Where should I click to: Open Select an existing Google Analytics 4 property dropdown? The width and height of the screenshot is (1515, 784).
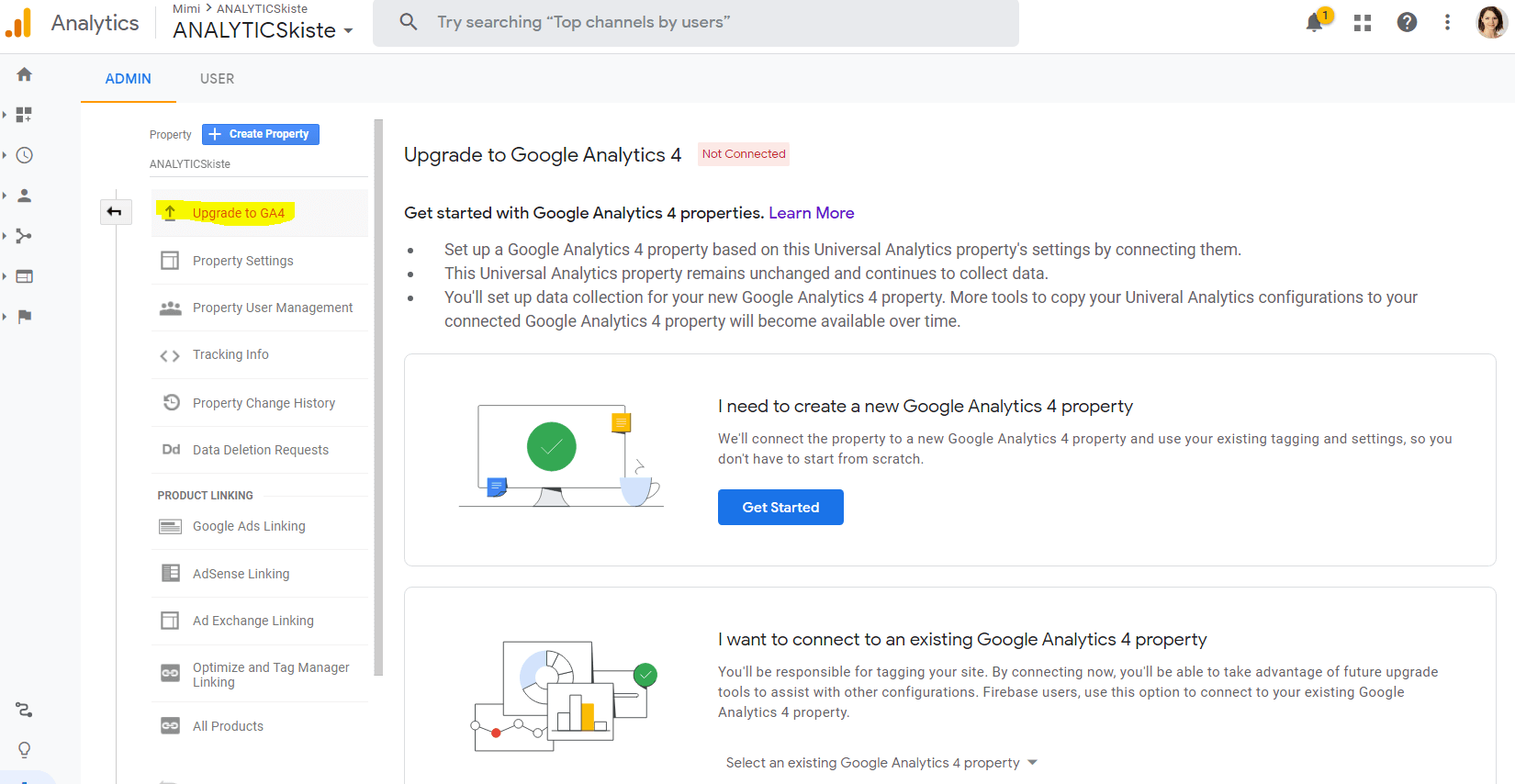click(x=881, y=763)
